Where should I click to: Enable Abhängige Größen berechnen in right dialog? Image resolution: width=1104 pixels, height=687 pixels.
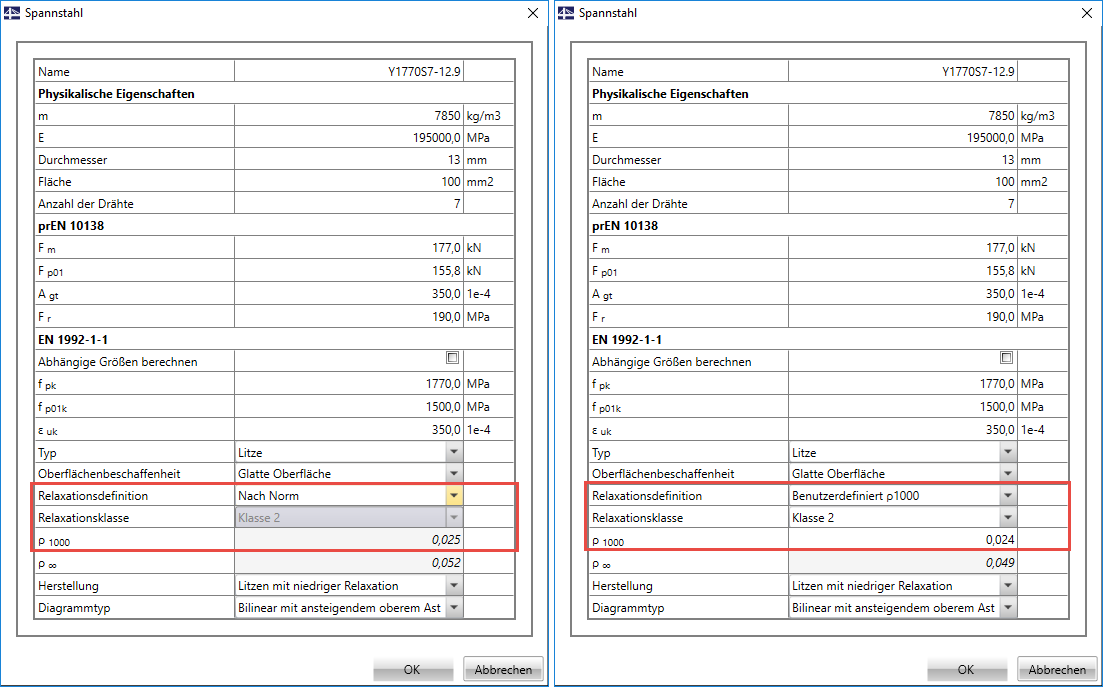coord(1005,357)
